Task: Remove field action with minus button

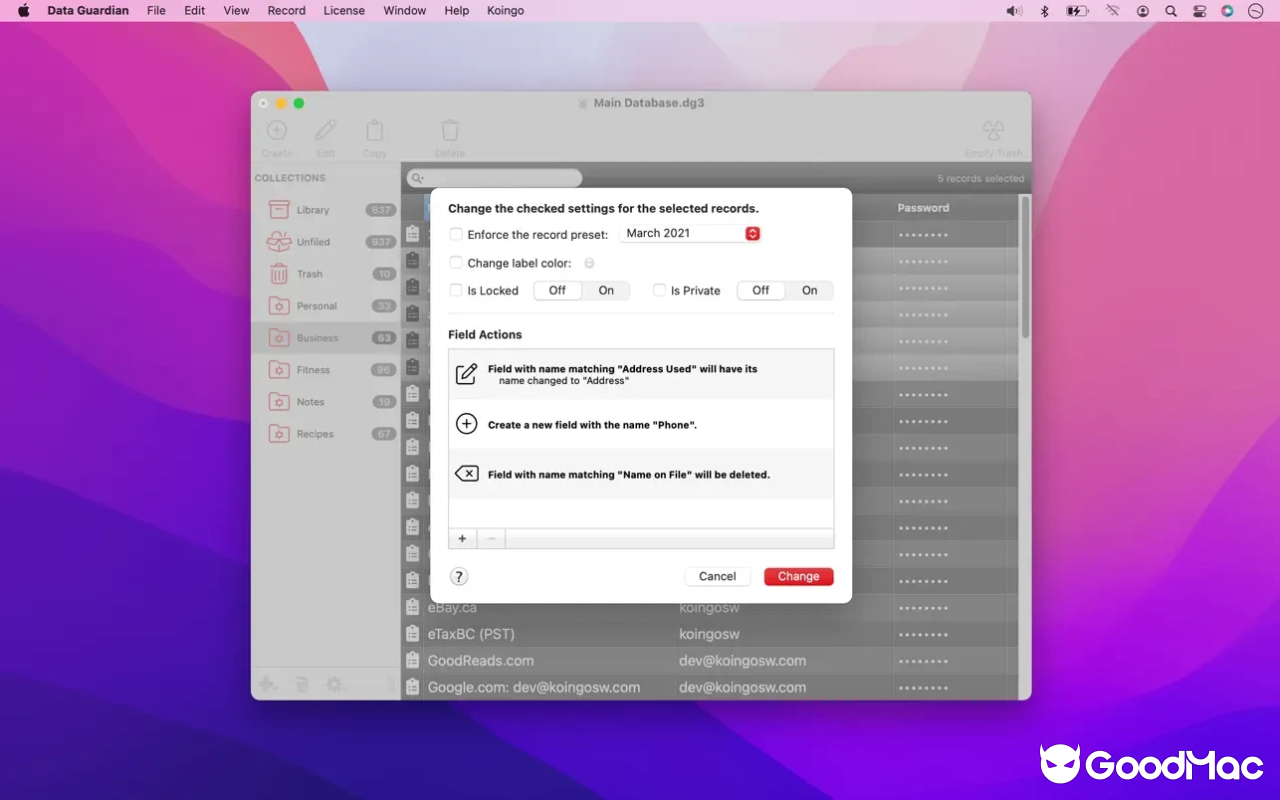Action: (x=491, y=539)
